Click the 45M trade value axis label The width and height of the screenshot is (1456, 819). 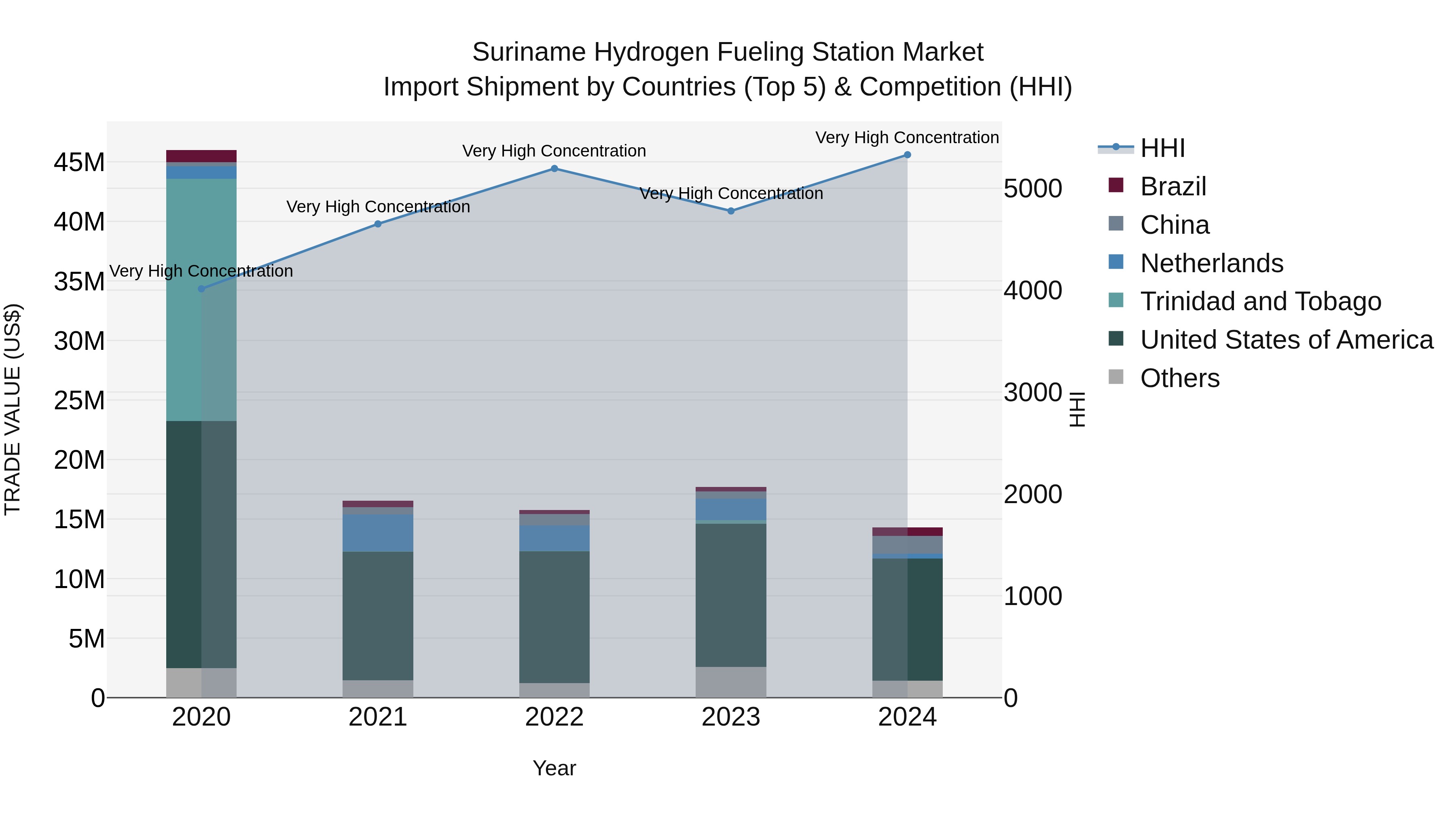click(x=79, y=162)
